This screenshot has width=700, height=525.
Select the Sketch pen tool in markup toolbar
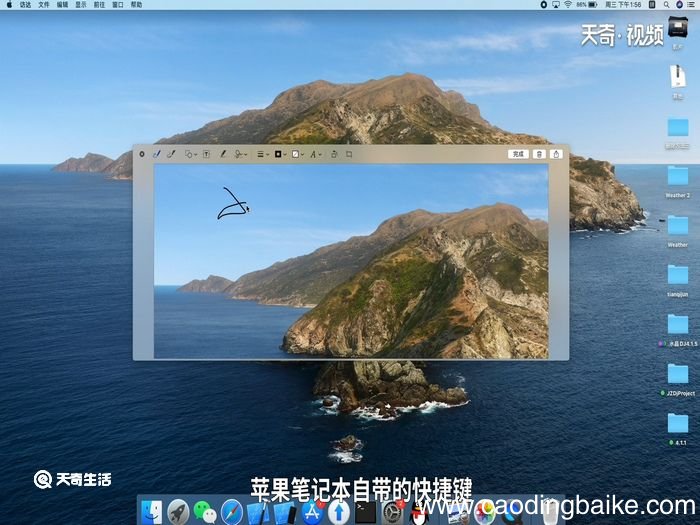[157, 154]
